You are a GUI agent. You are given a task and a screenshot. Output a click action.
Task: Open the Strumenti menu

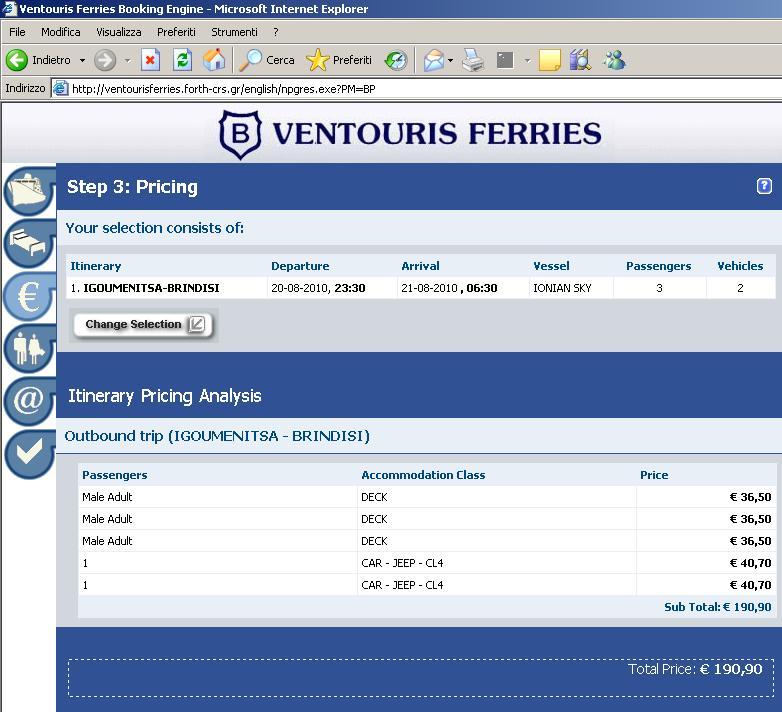(234, 32)
